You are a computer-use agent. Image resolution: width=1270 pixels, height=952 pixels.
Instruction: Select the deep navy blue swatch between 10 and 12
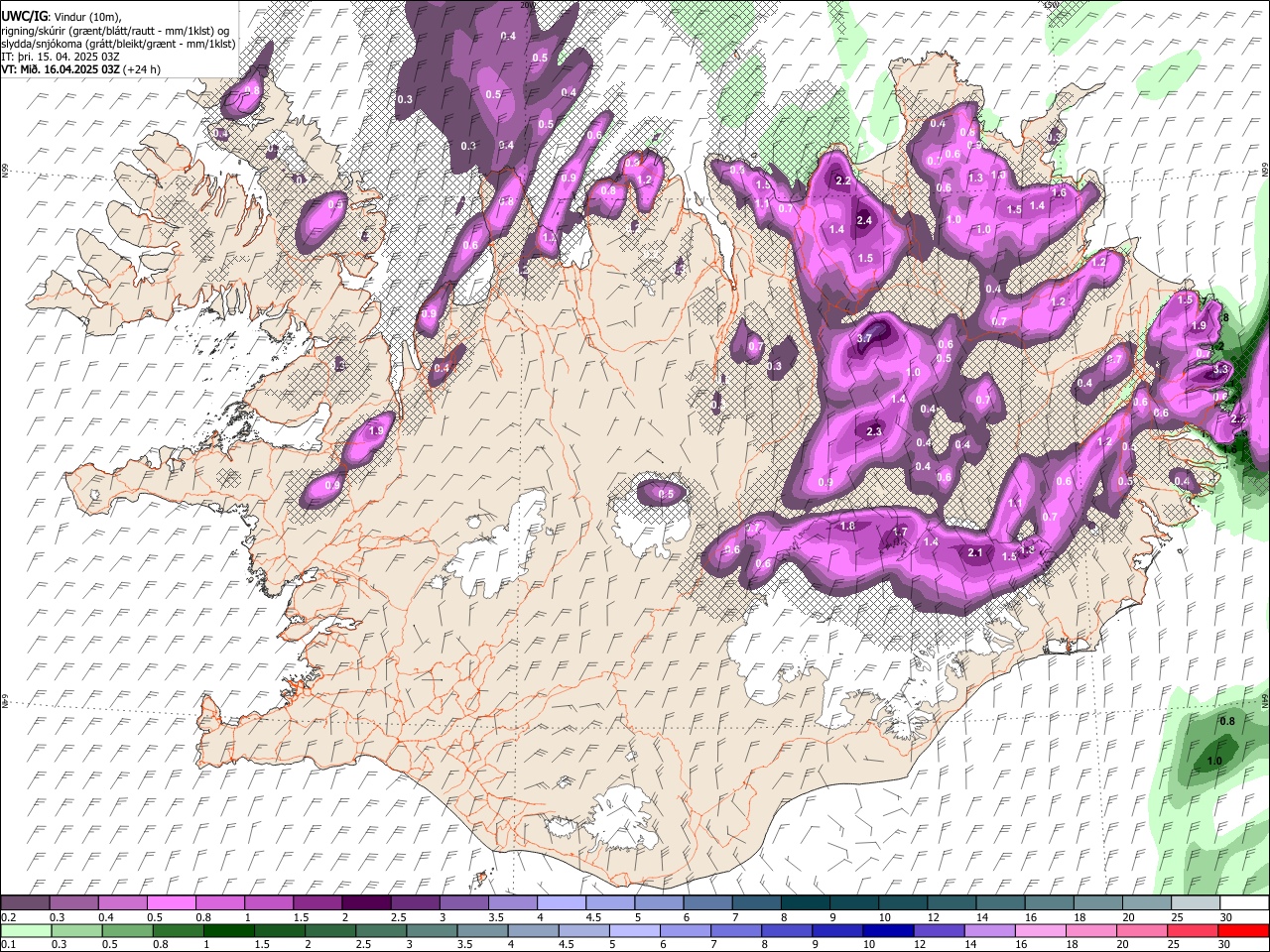(888, 930)
